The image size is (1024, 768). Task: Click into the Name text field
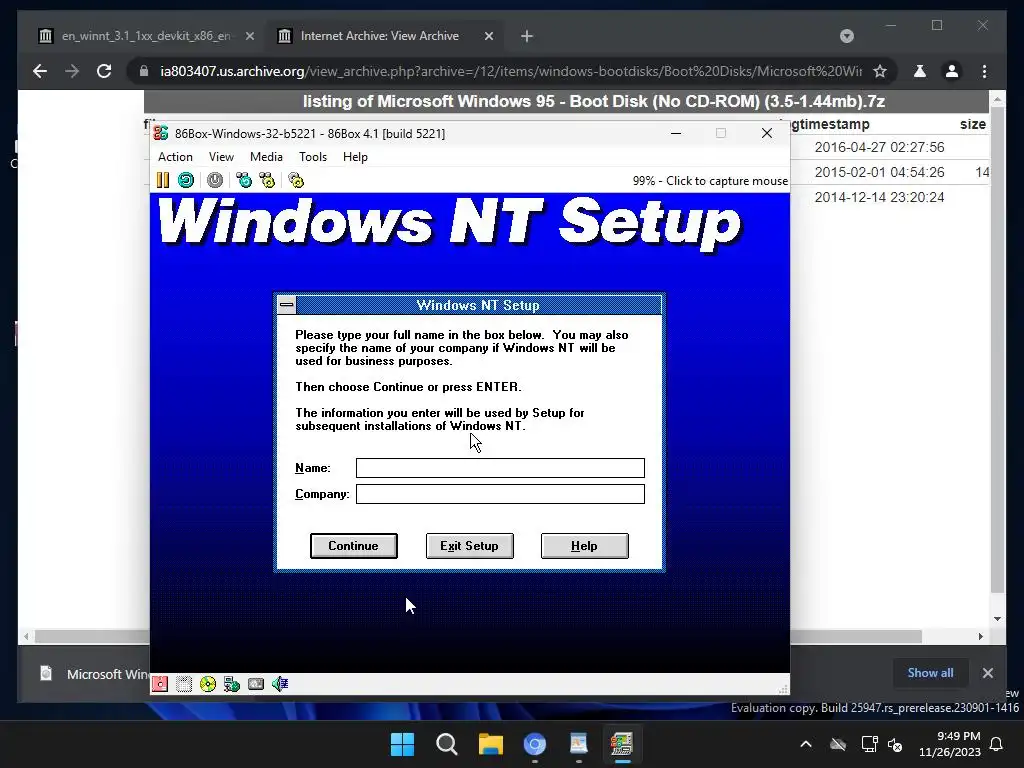[500, 468]
